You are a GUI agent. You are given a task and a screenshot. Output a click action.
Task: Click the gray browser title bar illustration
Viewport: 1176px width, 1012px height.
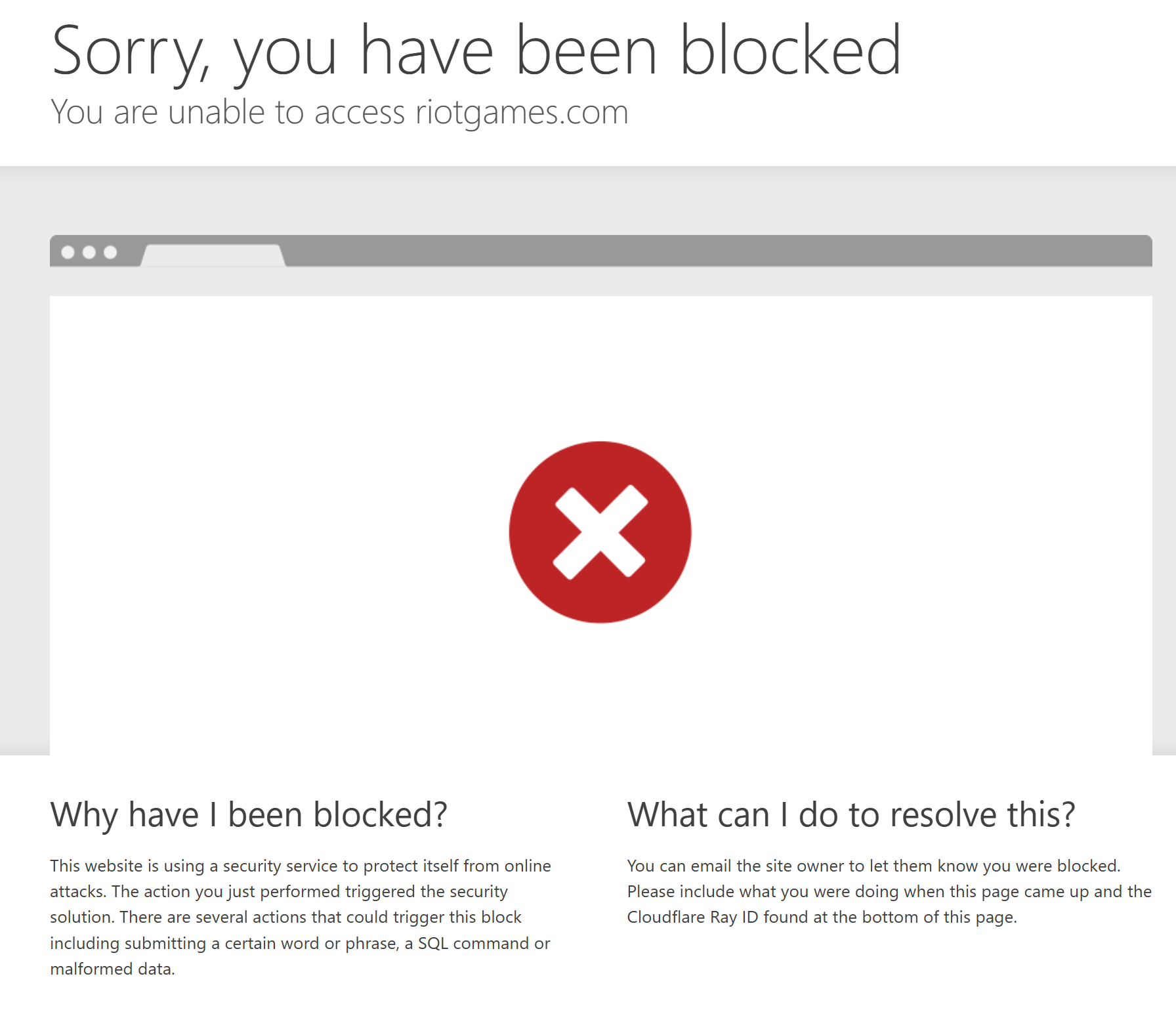[x=601, y=251]
